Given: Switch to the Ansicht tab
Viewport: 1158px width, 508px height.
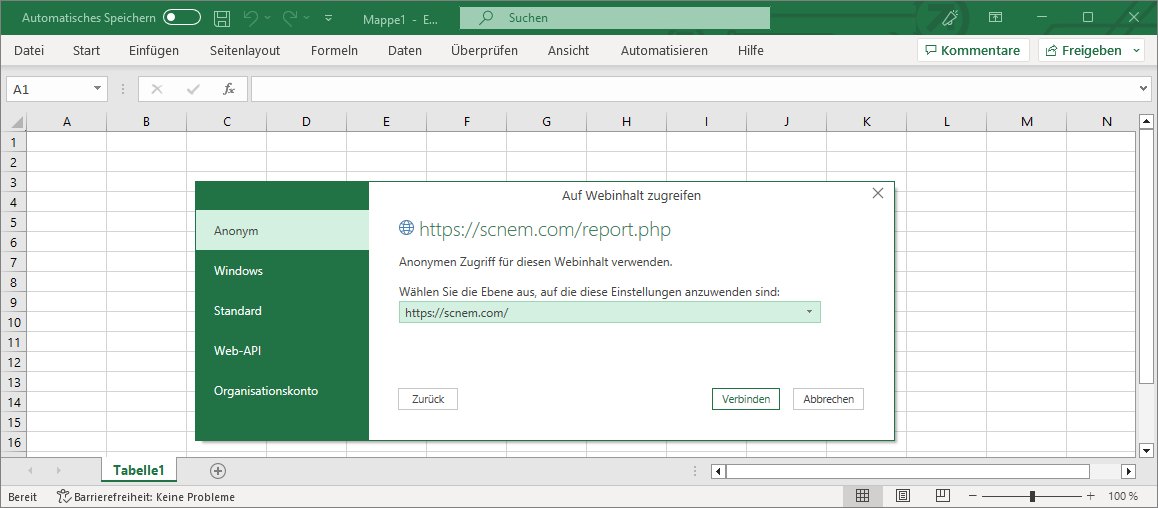Looking at the screenshot, I should pos(569,50).
